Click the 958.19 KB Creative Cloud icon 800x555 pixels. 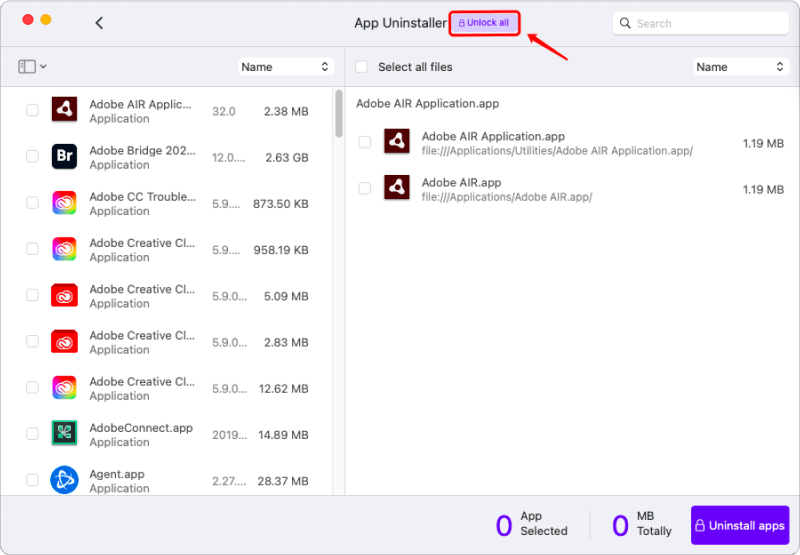64,249
